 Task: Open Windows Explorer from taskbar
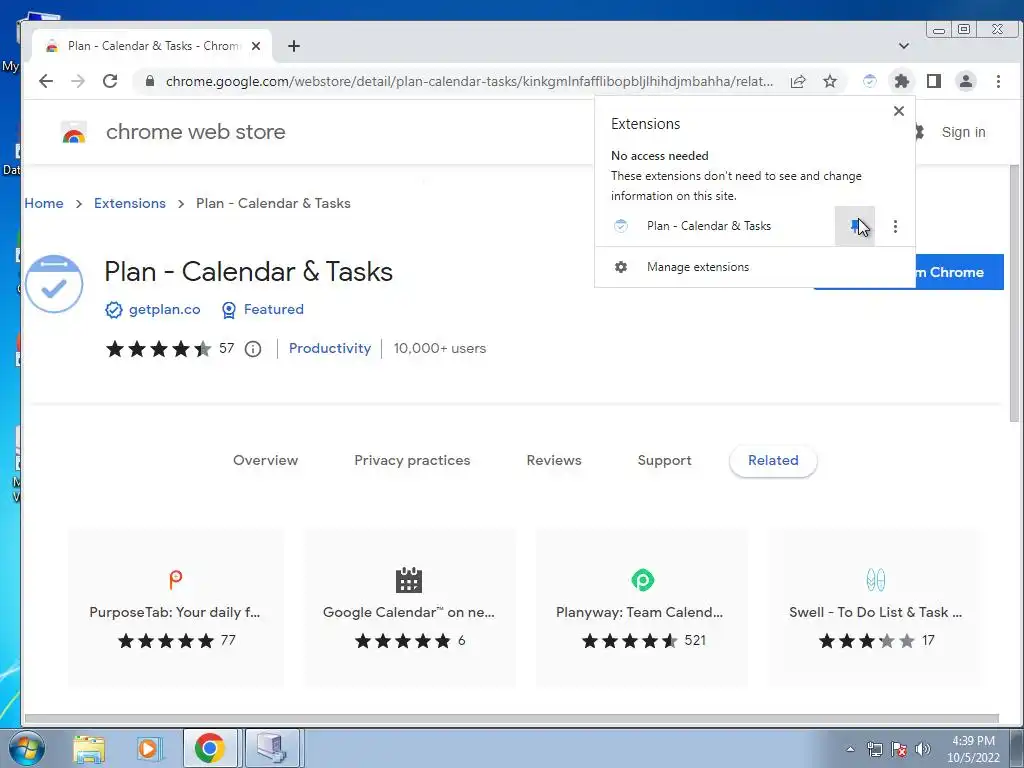pos(89,748)
